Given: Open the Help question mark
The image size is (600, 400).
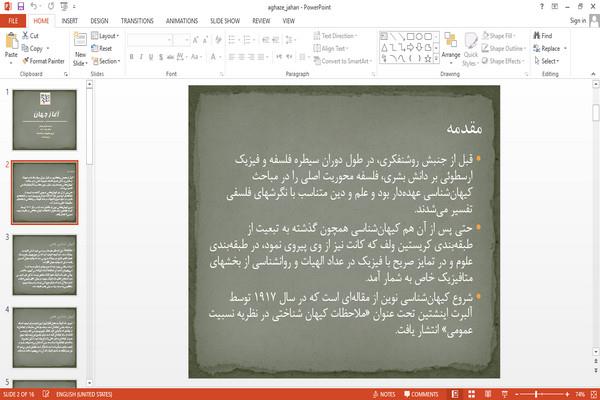Looking at the screenshot, I should tap(541, 7).
